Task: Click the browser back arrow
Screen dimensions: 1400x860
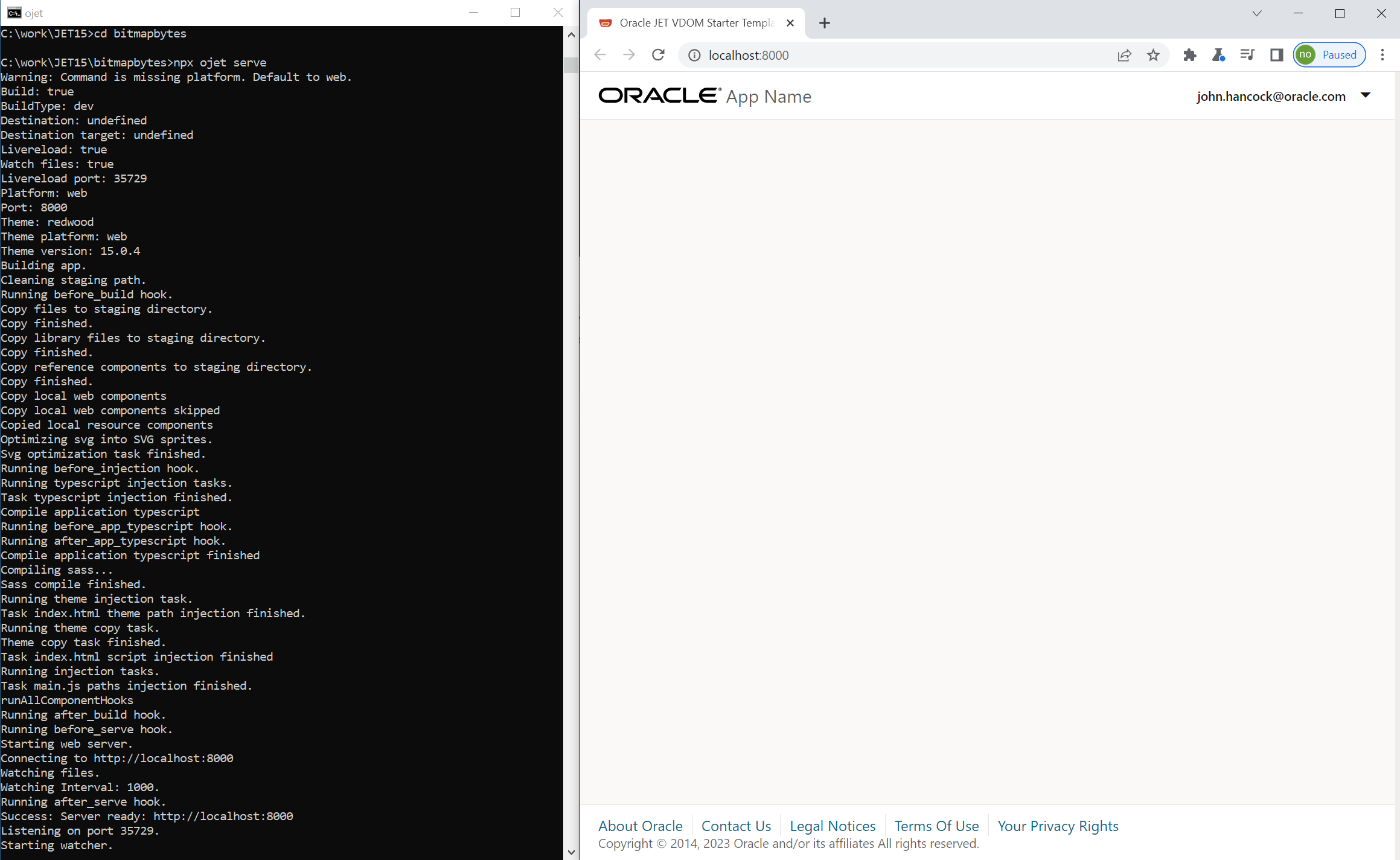Action: pyautogui.click(x=600, y=55)
